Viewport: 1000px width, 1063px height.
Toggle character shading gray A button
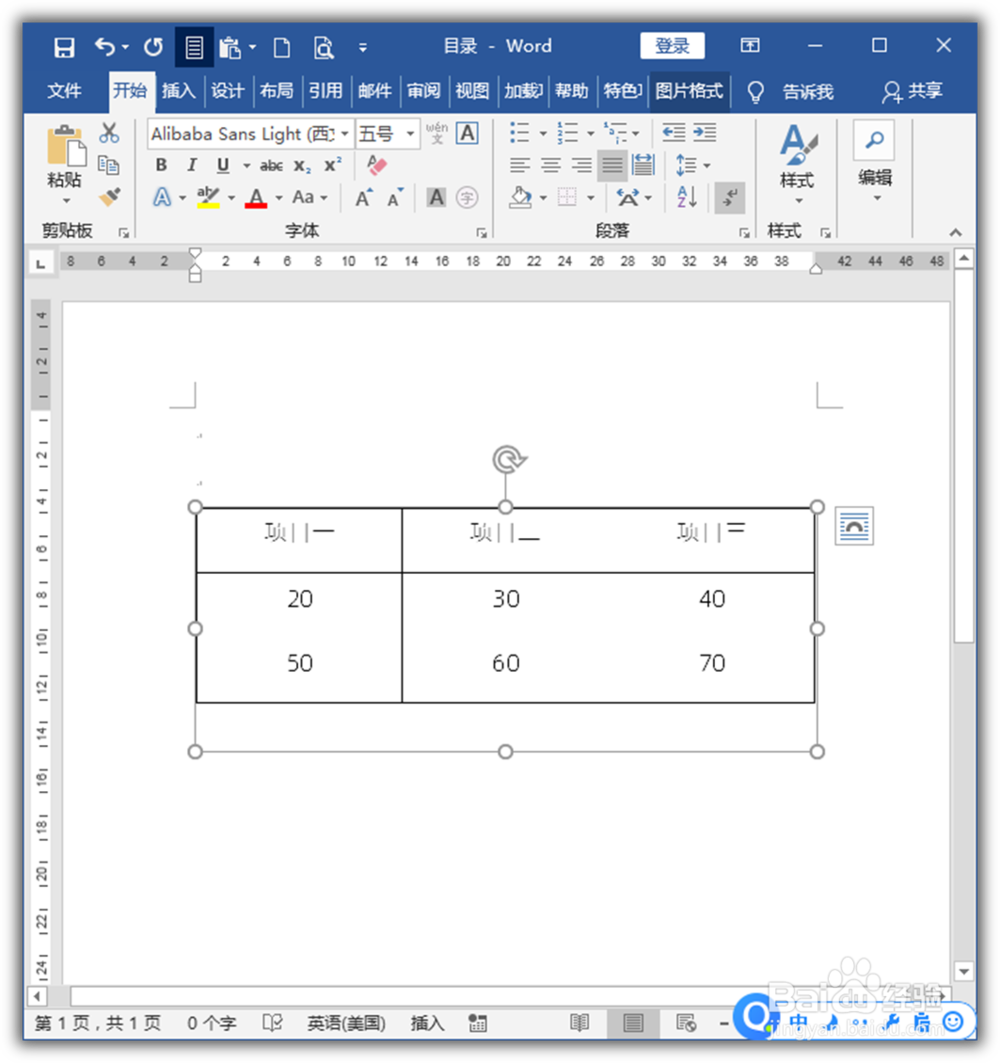pos(437,197)
